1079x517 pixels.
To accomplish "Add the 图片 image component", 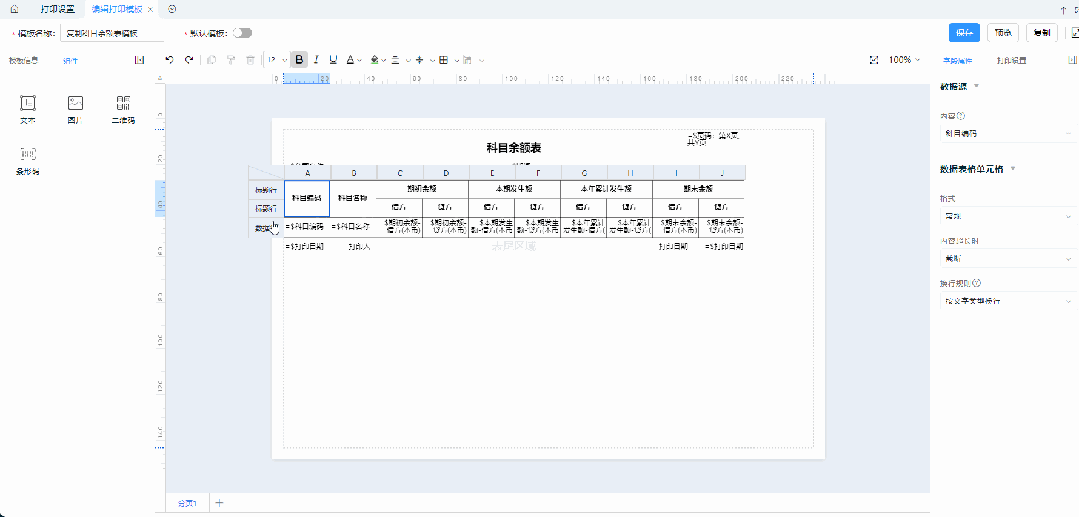I will (75, 109).
